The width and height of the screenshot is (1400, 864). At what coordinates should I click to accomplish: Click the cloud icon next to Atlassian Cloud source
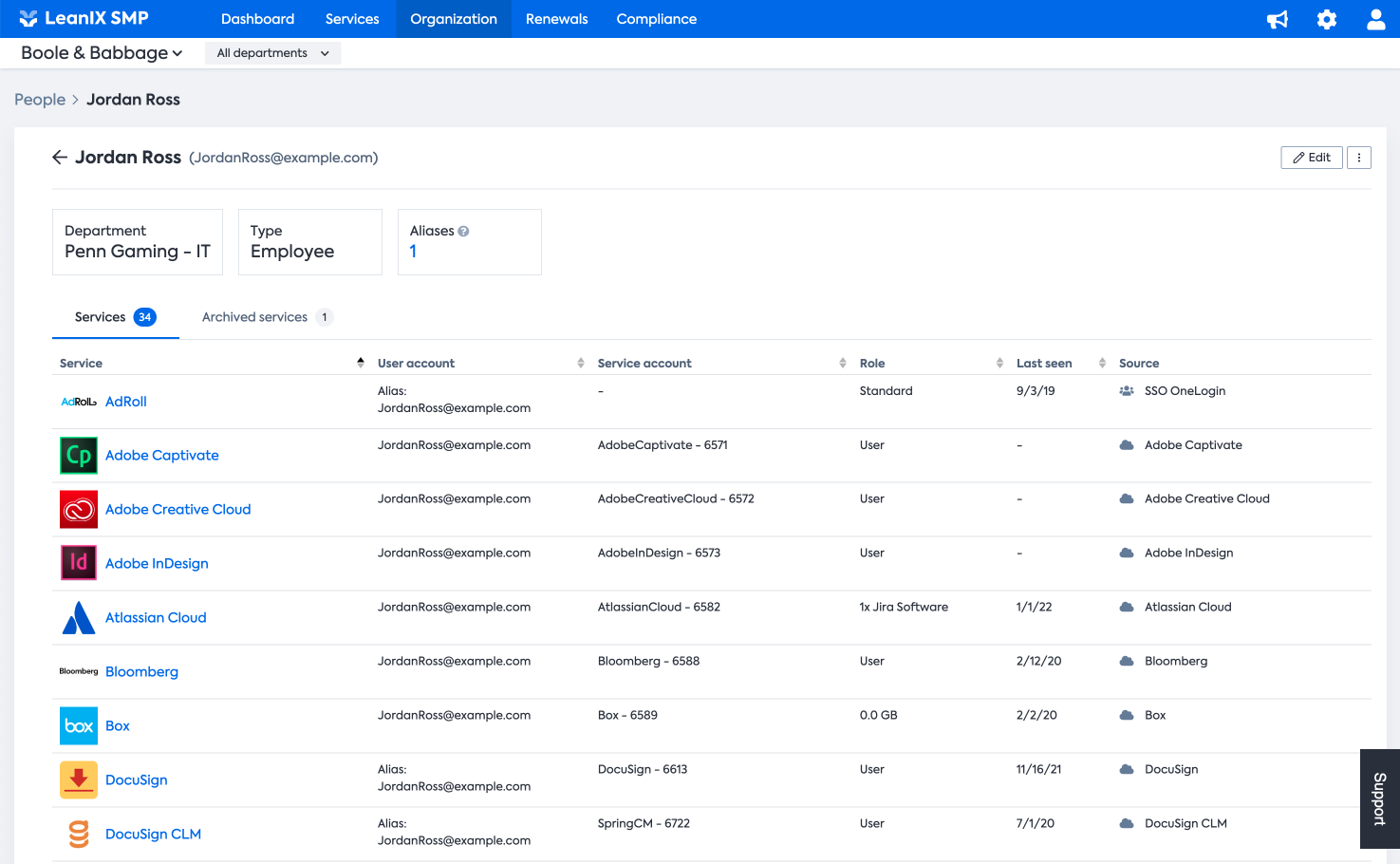1127,608
